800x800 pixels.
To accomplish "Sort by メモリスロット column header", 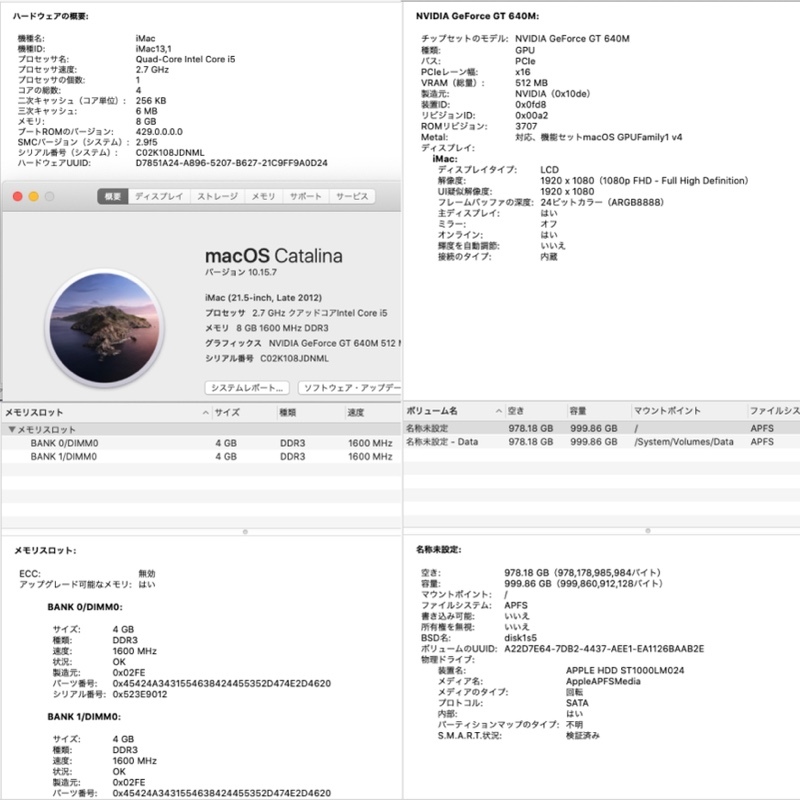I will [x=106, y=412].
